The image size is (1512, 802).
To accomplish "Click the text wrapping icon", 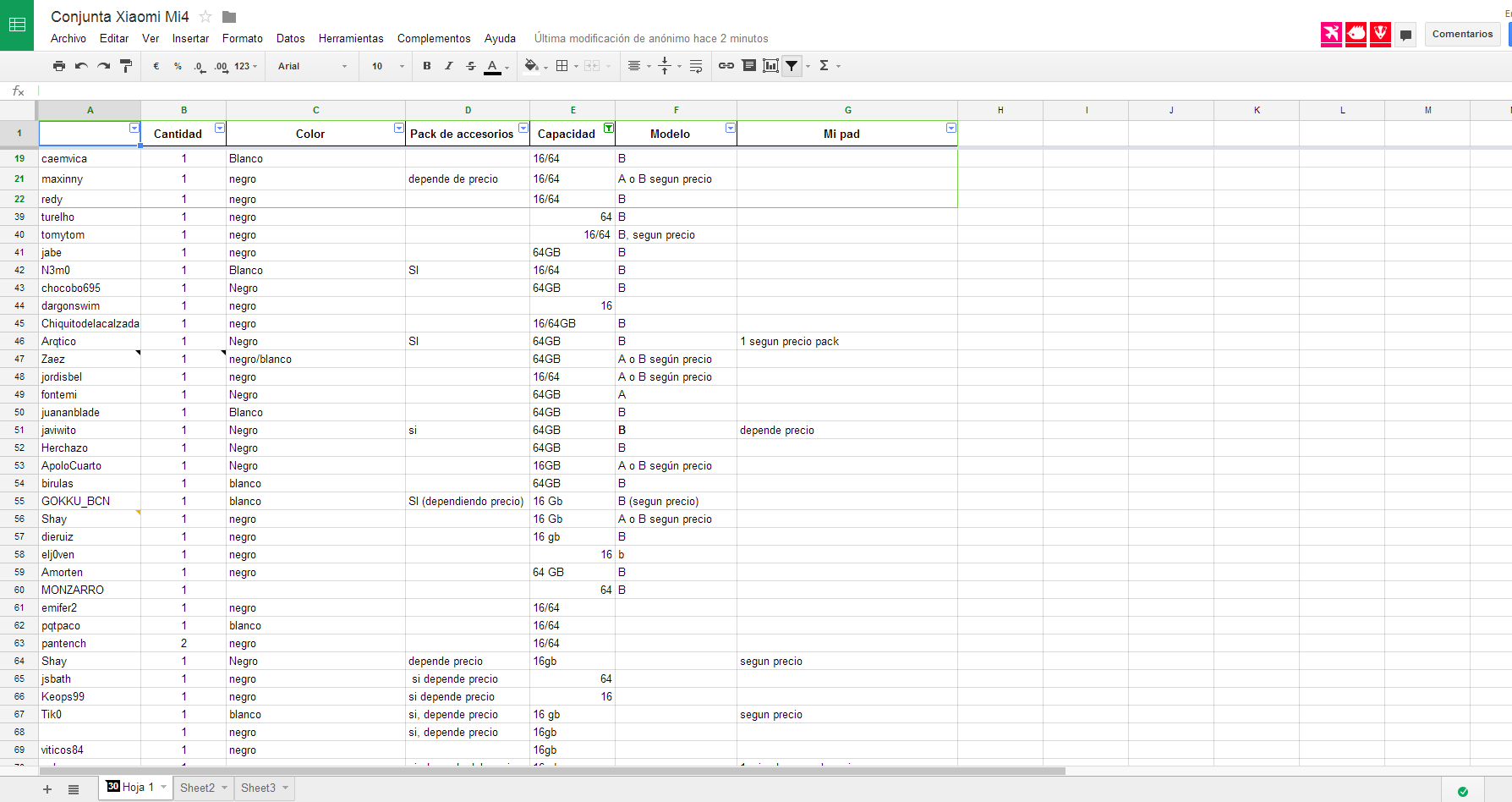I will click(696, 66).
